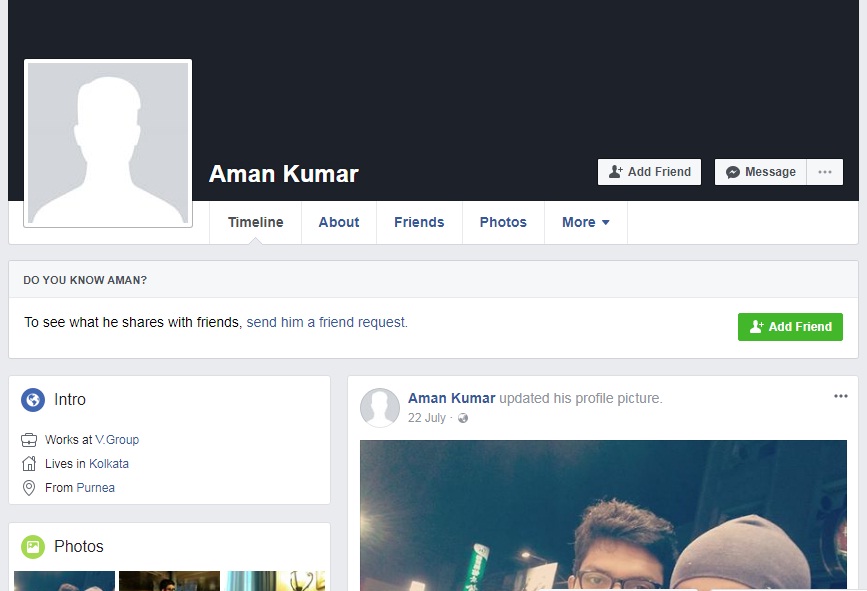Click the Add Friend button on cover

[649, 172]
